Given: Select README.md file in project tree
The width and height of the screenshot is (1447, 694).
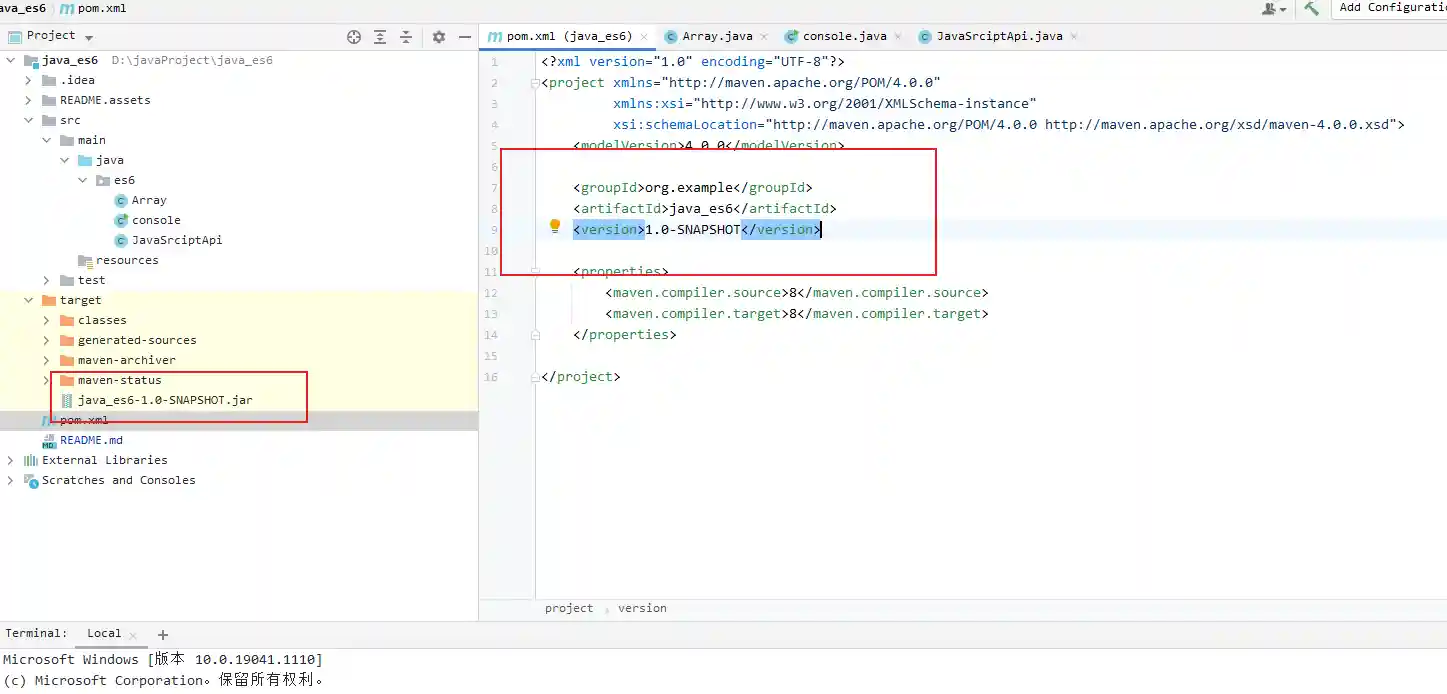Looking at the screenshot, I should tap(91, 440).
